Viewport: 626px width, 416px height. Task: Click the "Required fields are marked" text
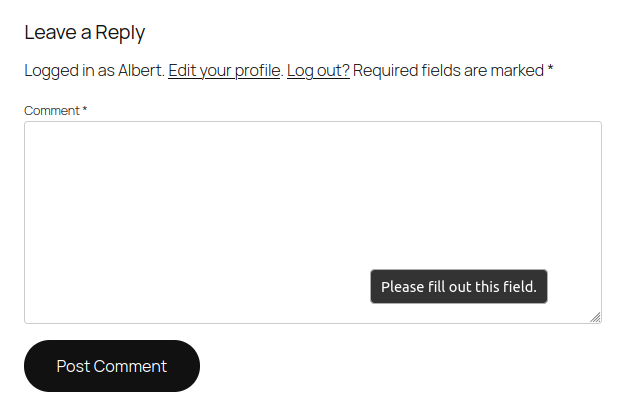click(x=448, y=71)
